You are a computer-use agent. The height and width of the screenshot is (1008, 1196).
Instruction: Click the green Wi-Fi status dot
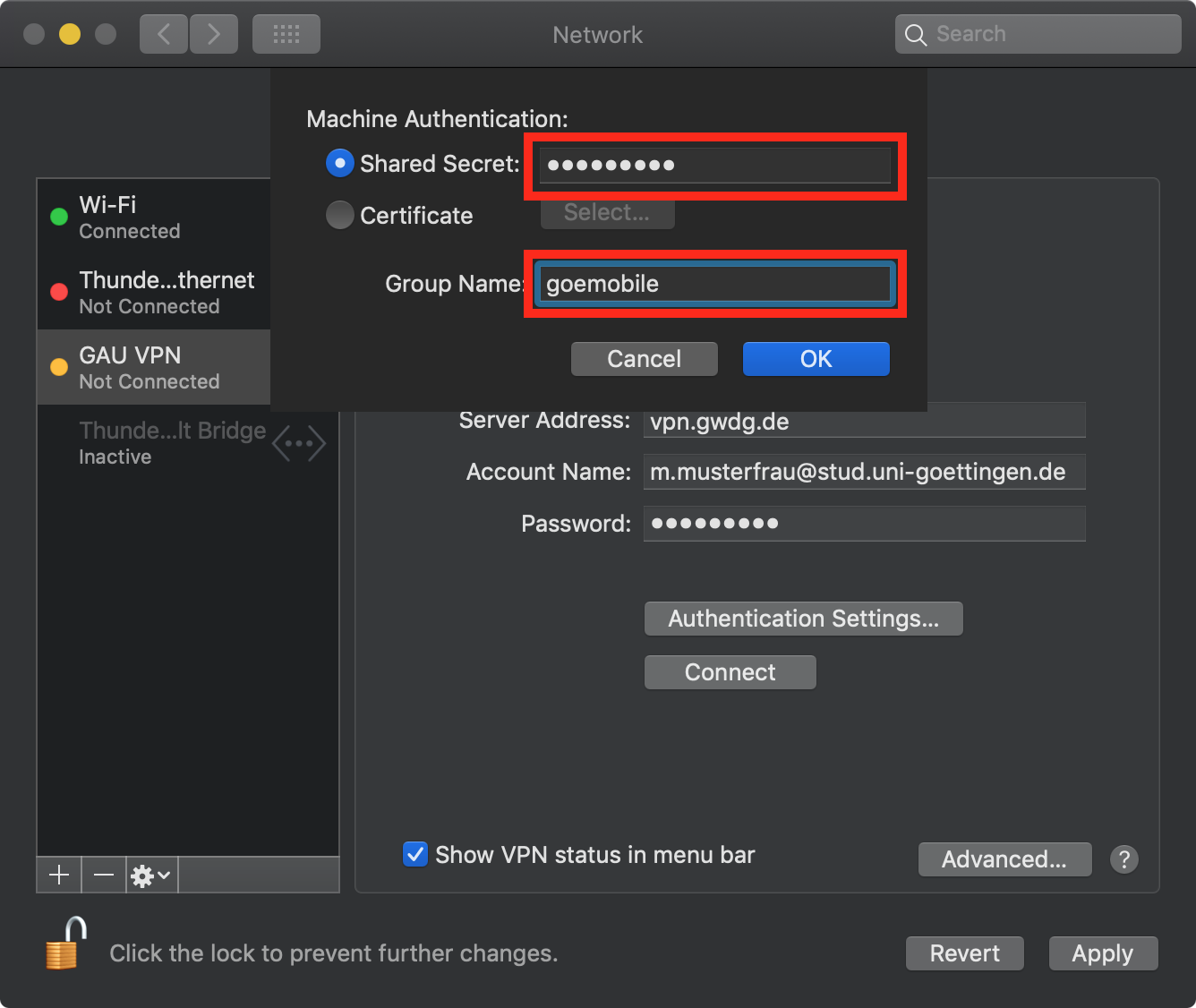click(59, 217)
